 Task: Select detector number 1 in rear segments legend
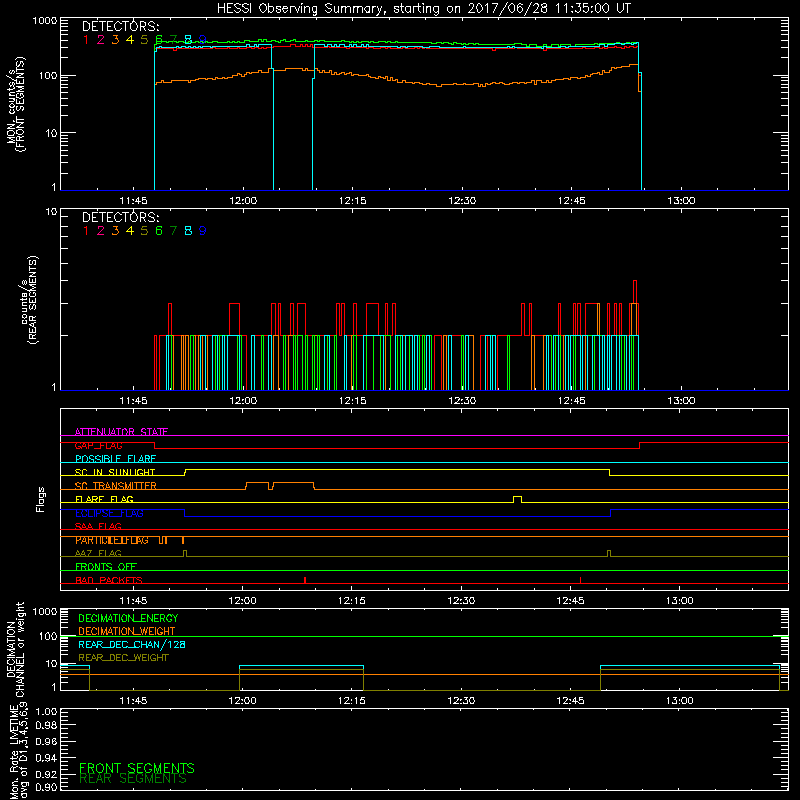coord(86,231)
